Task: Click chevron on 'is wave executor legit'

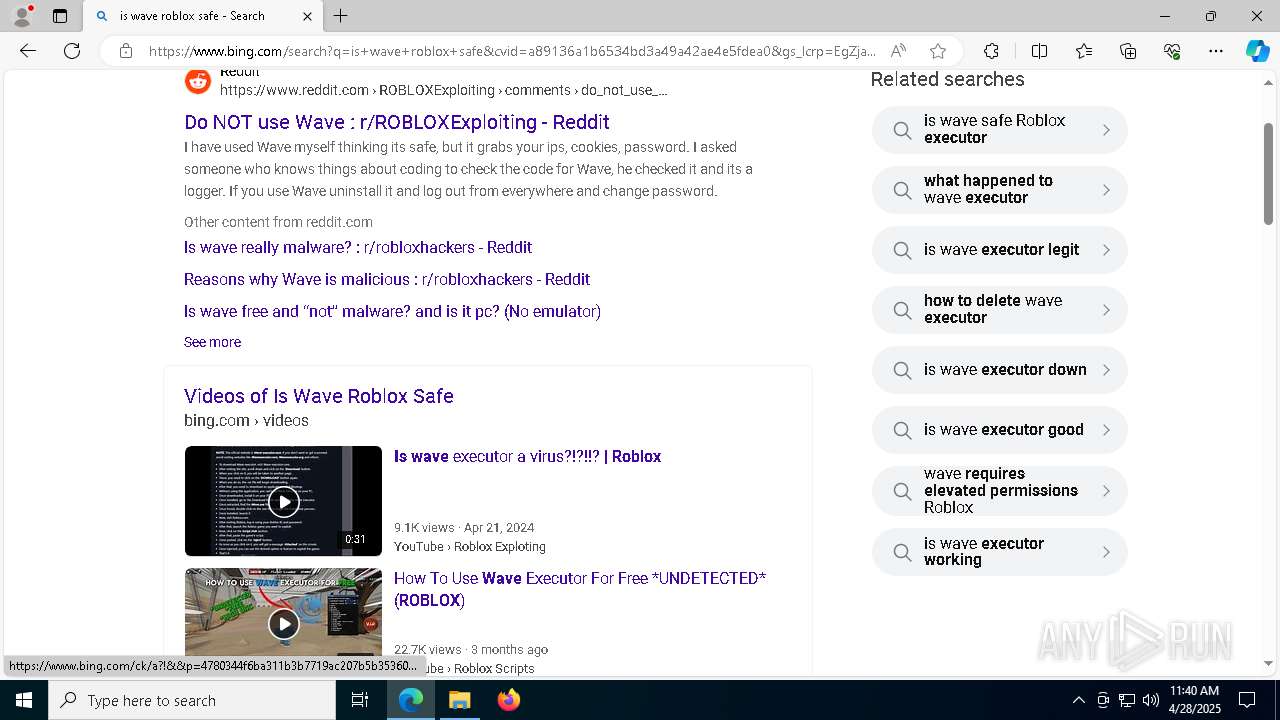Action: coord(1106,250)
